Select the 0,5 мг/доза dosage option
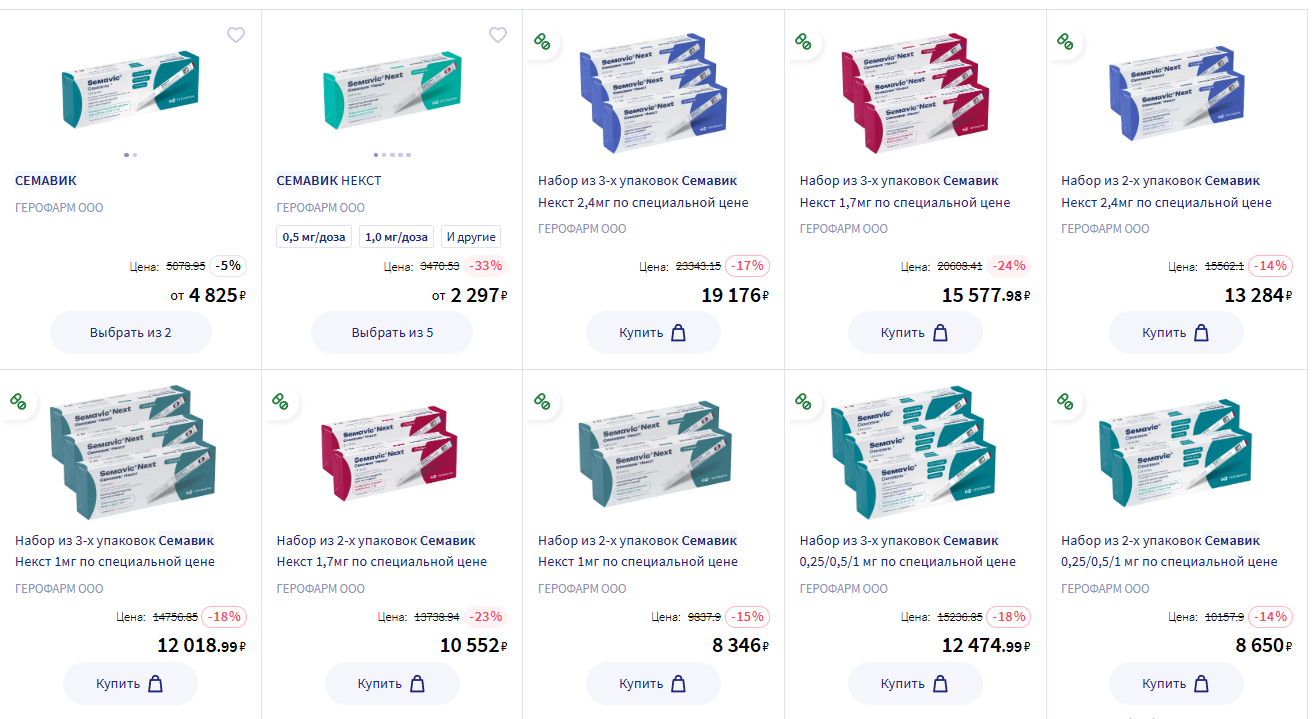This screenshot has width=1315, height=719. point(314,237)
